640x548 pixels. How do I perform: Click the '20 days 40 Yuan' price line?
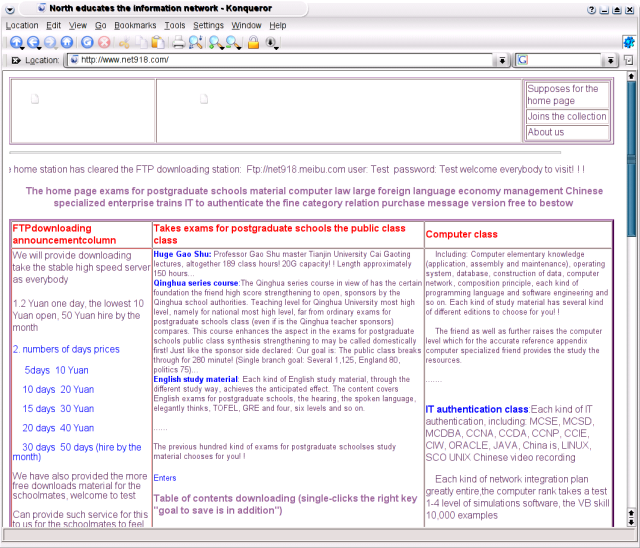point(58,428)
